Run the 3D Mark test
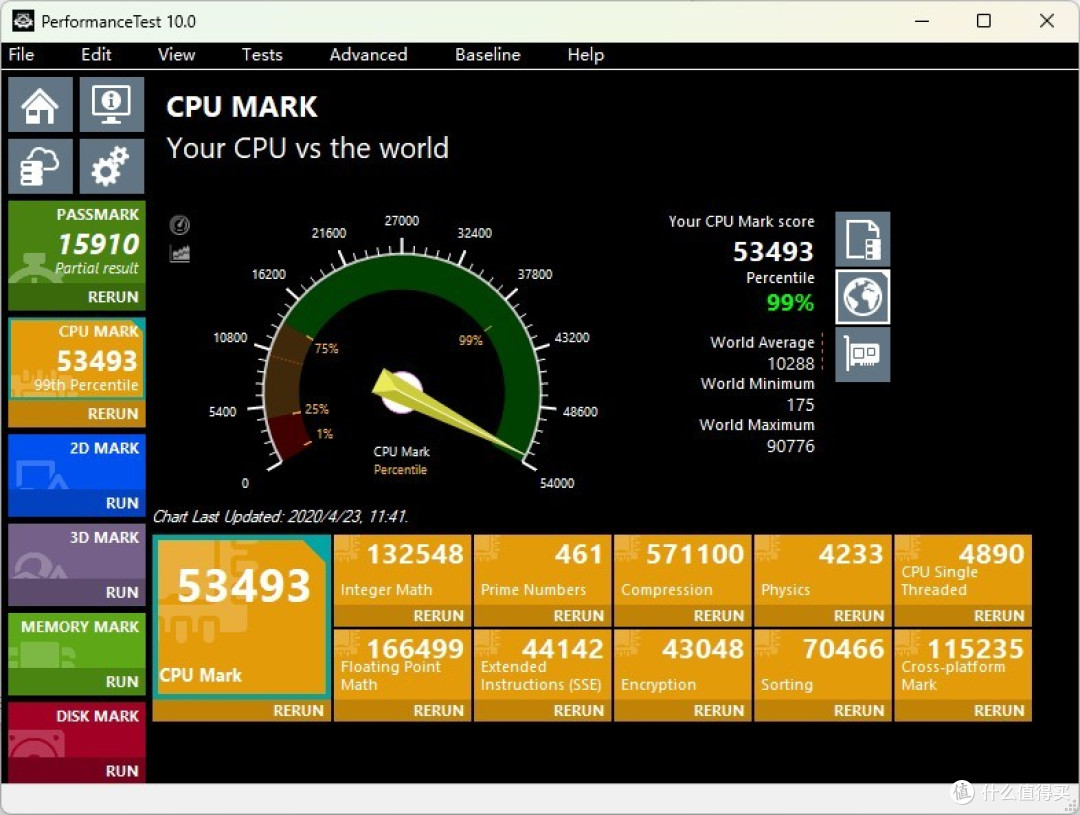 (x=122, y=592)
